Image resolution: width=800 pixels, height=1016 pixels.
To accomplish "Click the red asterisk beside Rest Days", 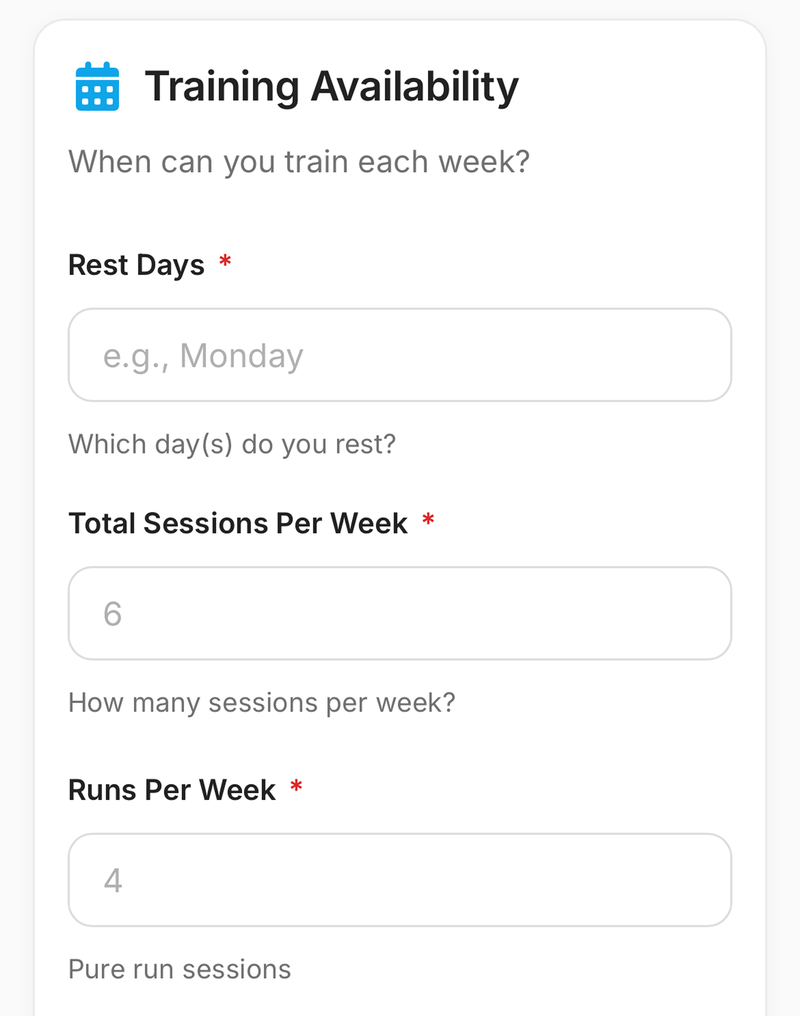I will [225, 260].
